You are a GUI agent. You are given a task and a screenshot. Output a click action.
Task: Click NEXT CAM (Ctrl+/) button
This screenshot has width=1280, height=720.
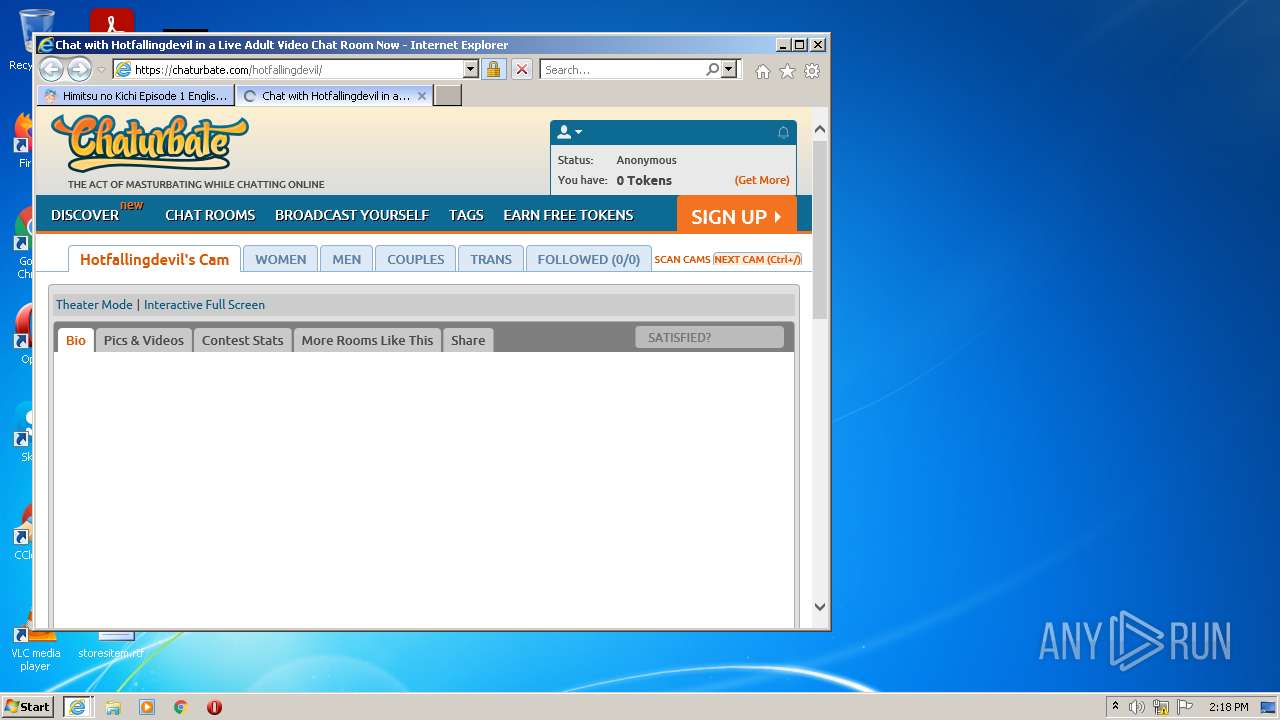pos(757,259)
